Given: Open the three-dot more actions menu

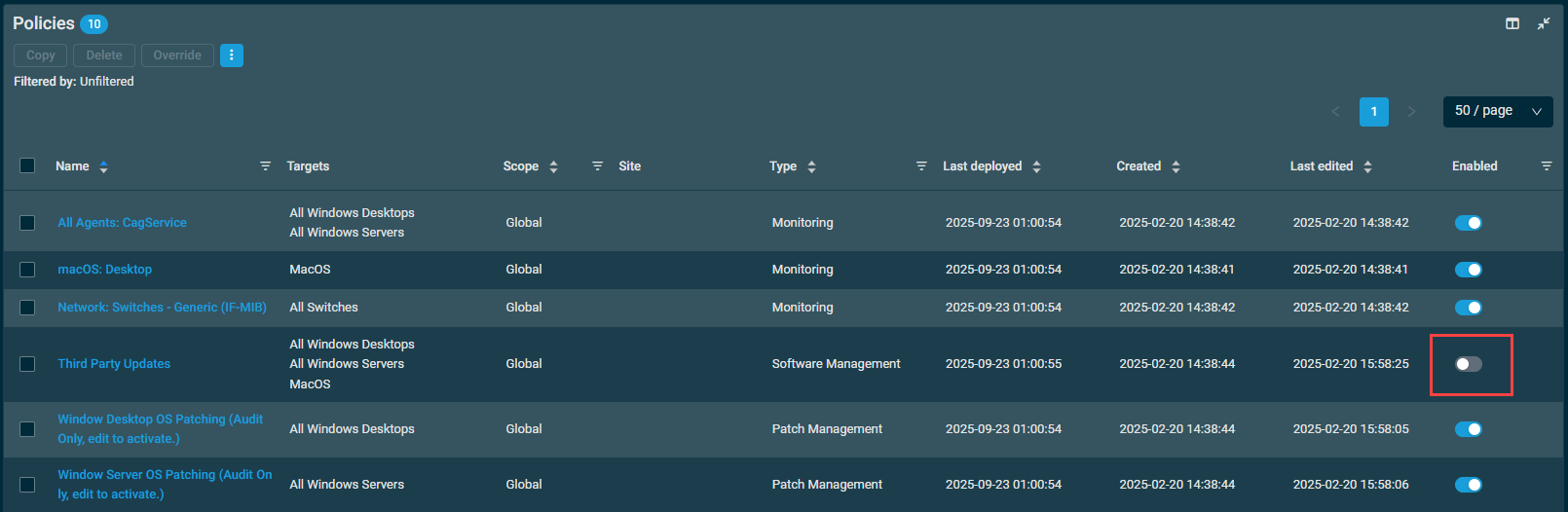Looking at the screenshot, I should [231, 55].
